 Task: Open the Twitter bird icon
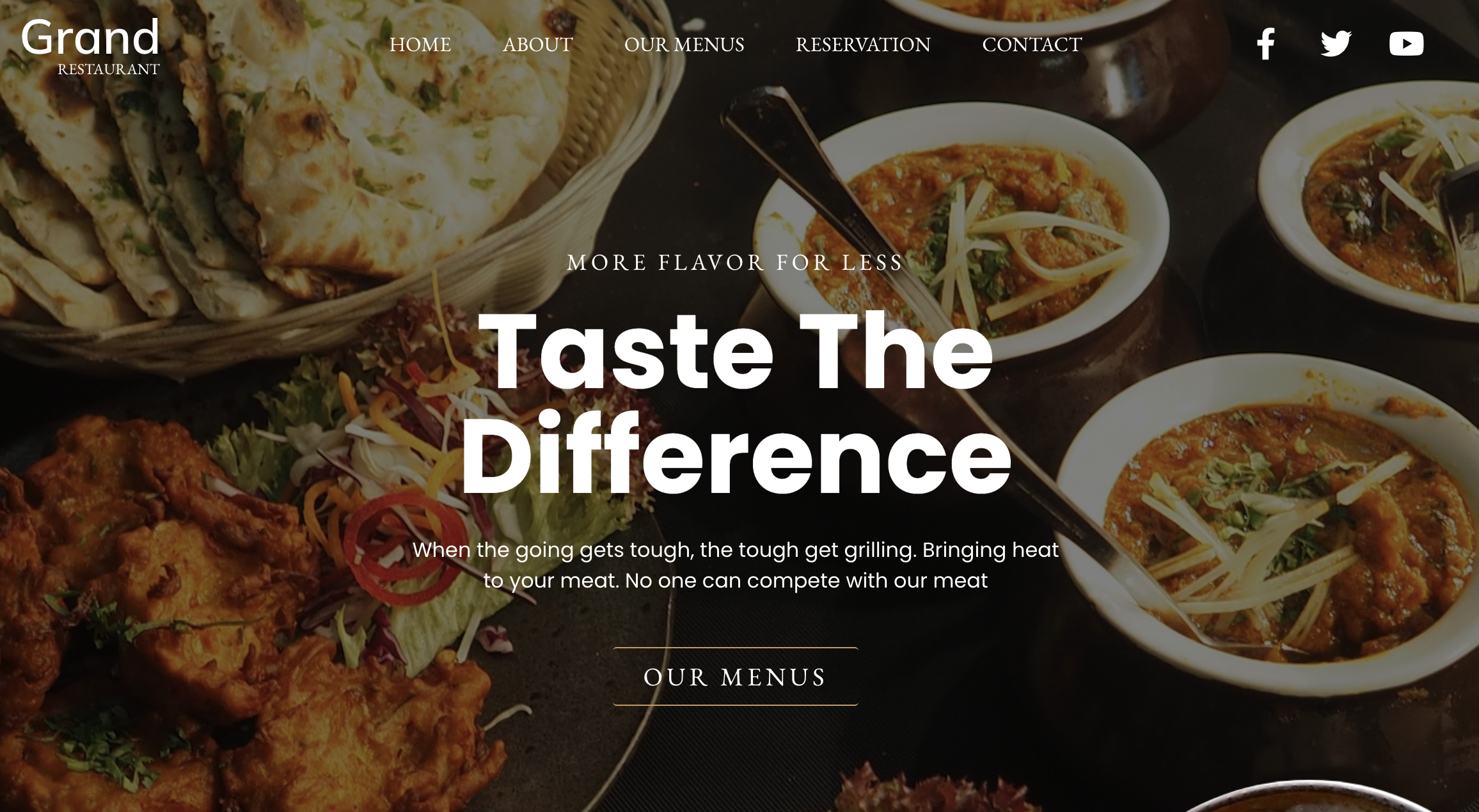click(1336, 43)
